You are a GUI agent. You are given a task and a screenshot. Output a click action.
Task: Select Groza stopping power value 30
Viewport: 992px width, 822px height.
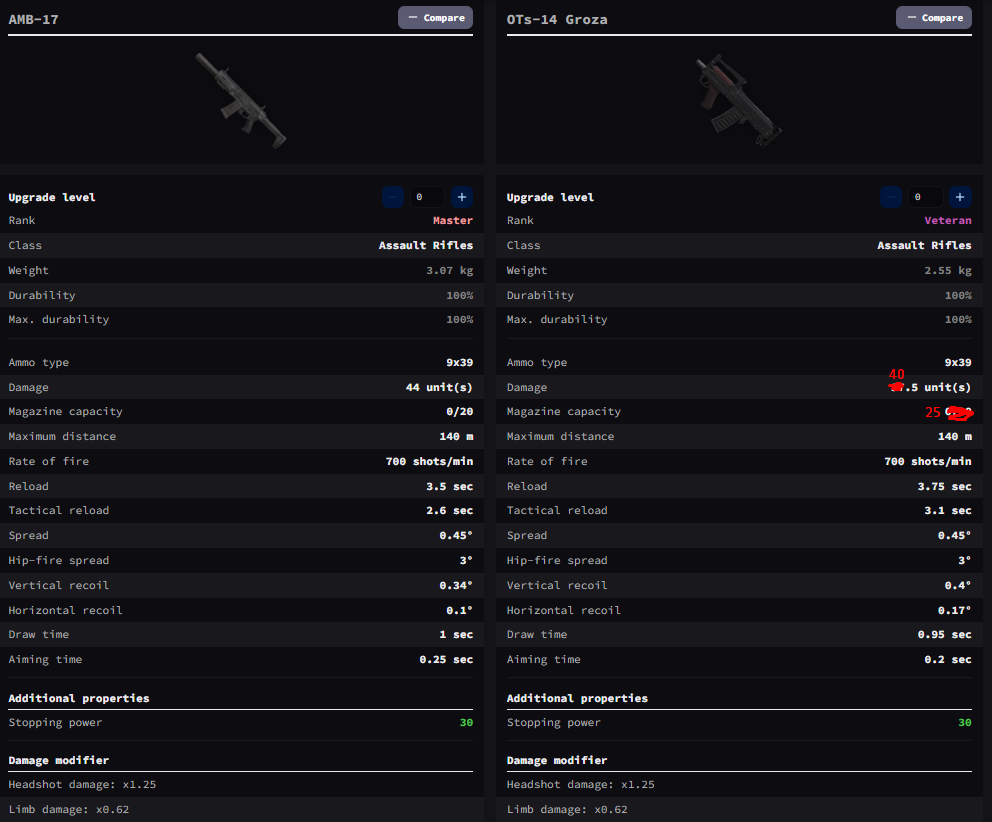click(965, 722)
